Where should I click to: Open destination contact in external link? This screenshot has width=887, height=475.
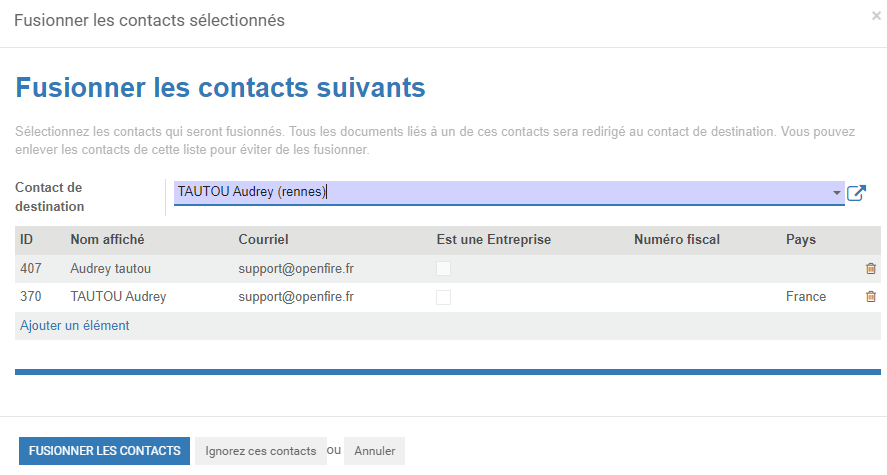tap(856, 193)
